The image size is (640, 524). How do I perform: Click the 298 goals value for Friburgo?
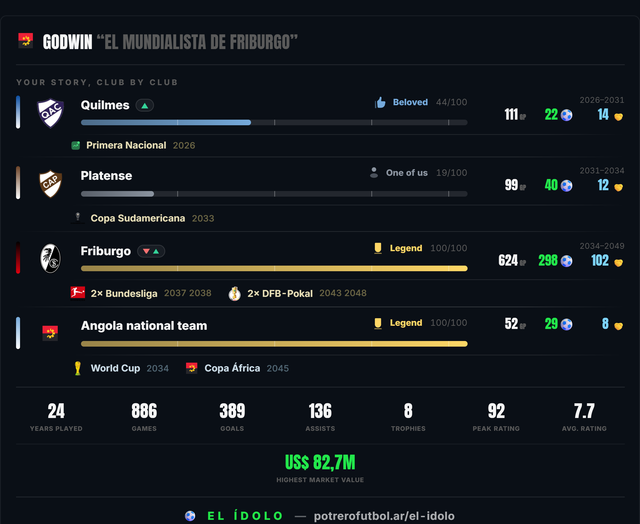pos(548,260)
